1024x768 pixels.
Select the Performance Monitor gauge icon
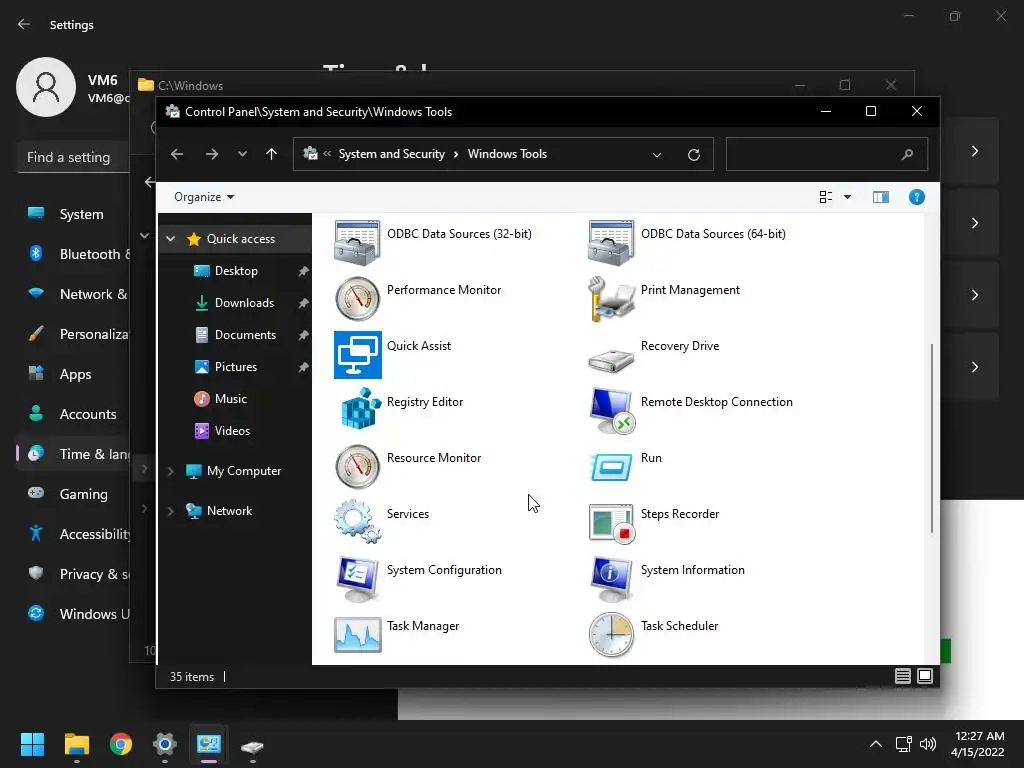[x=357, y=299]
